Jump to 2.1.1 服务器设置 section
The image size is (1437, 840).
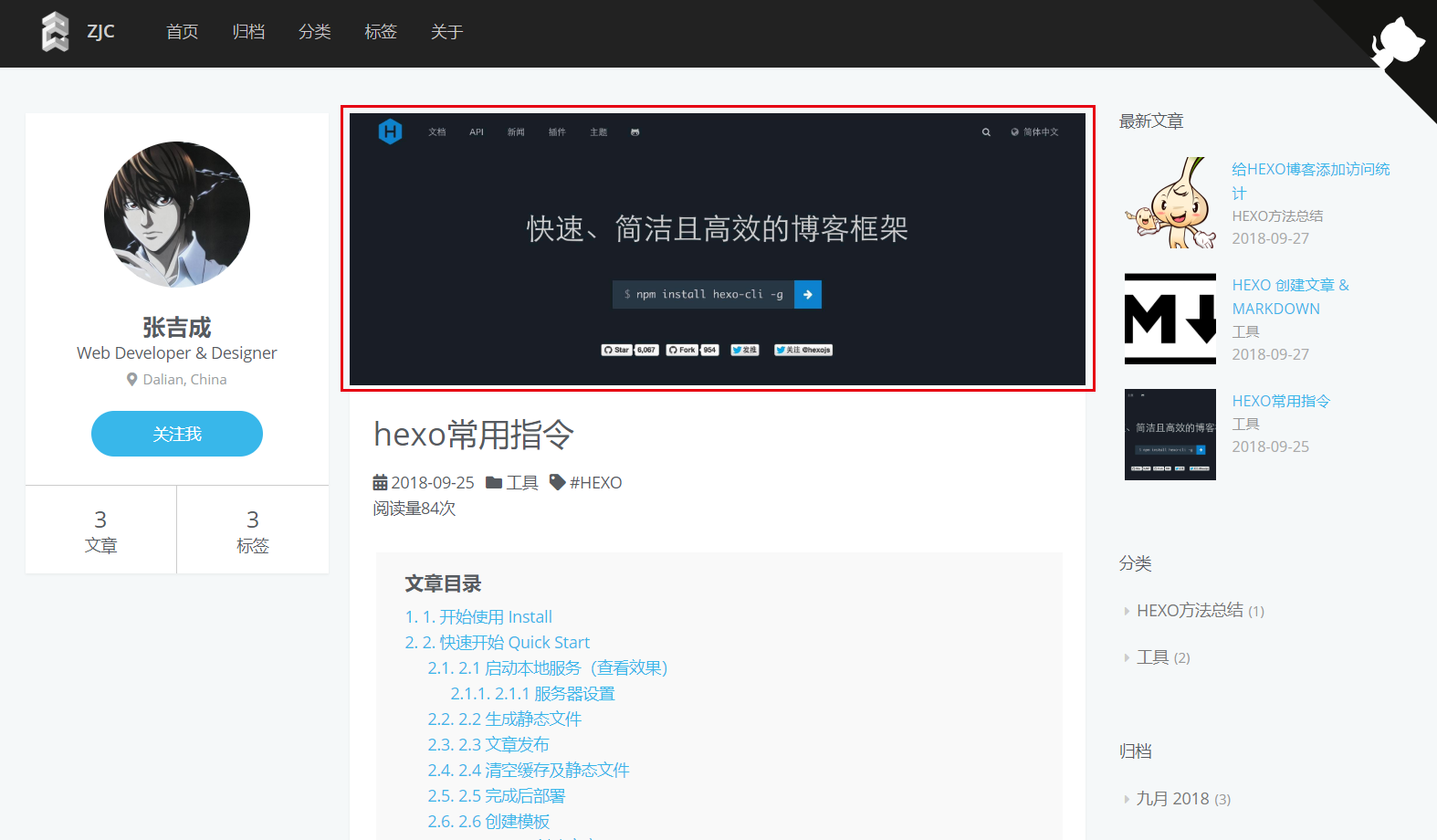(x=532, y=693)
